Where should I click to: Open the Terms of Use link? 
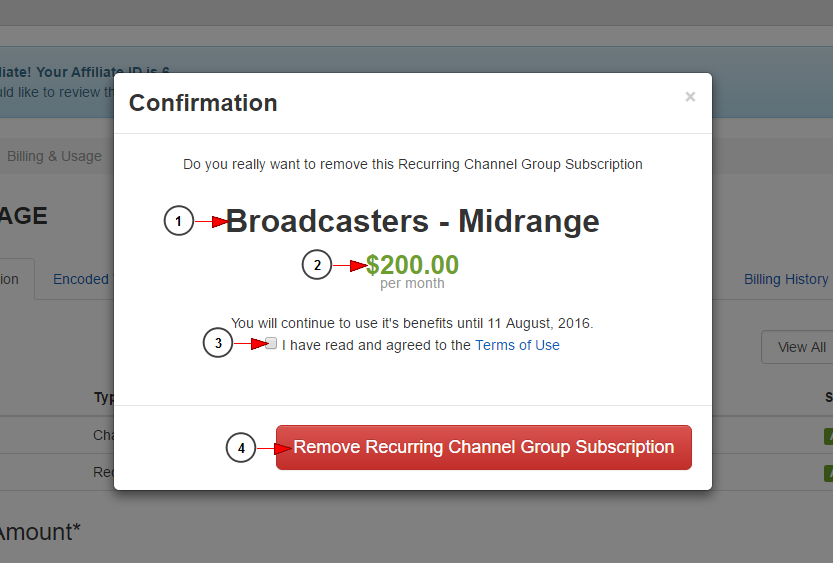(517, 345)
